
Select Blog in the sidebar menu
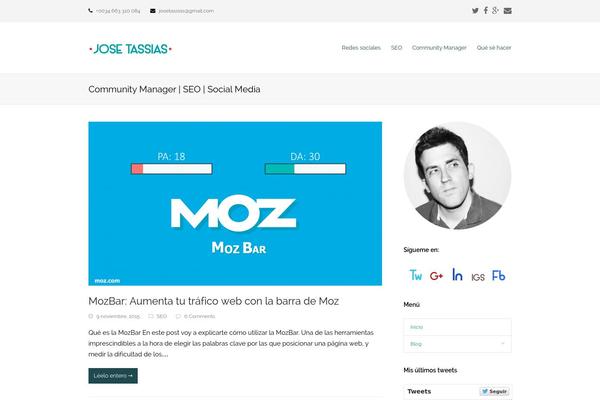click(457, 344)
